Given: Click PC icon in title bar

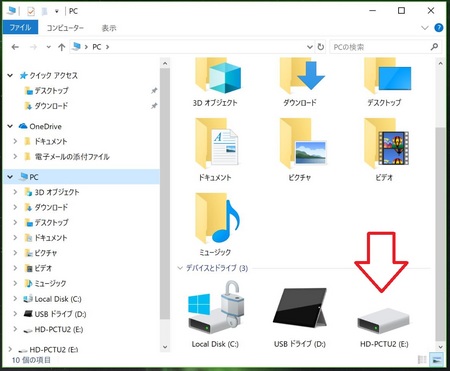Looking at the screenshot, I should click(x=12, y=11).
